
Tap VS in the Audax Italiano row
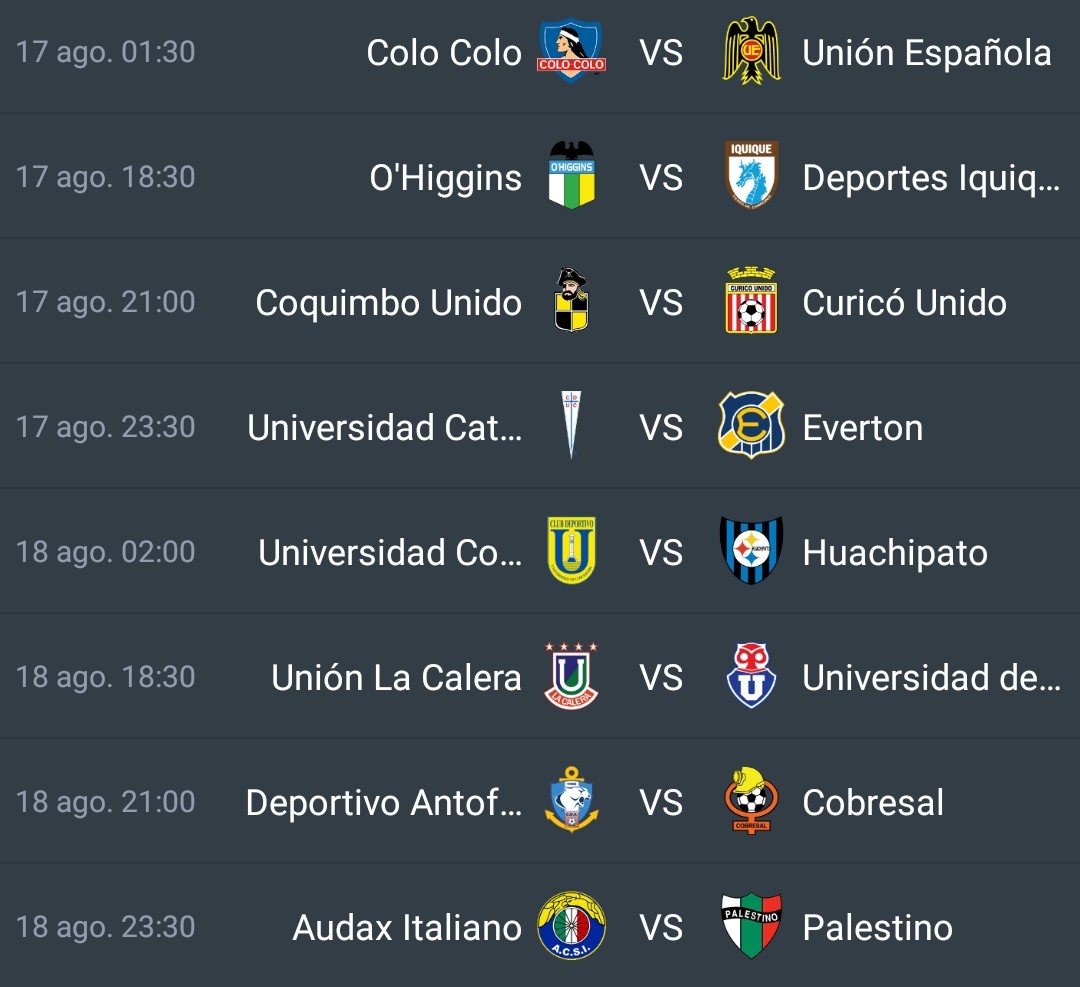tap(661, 928)
